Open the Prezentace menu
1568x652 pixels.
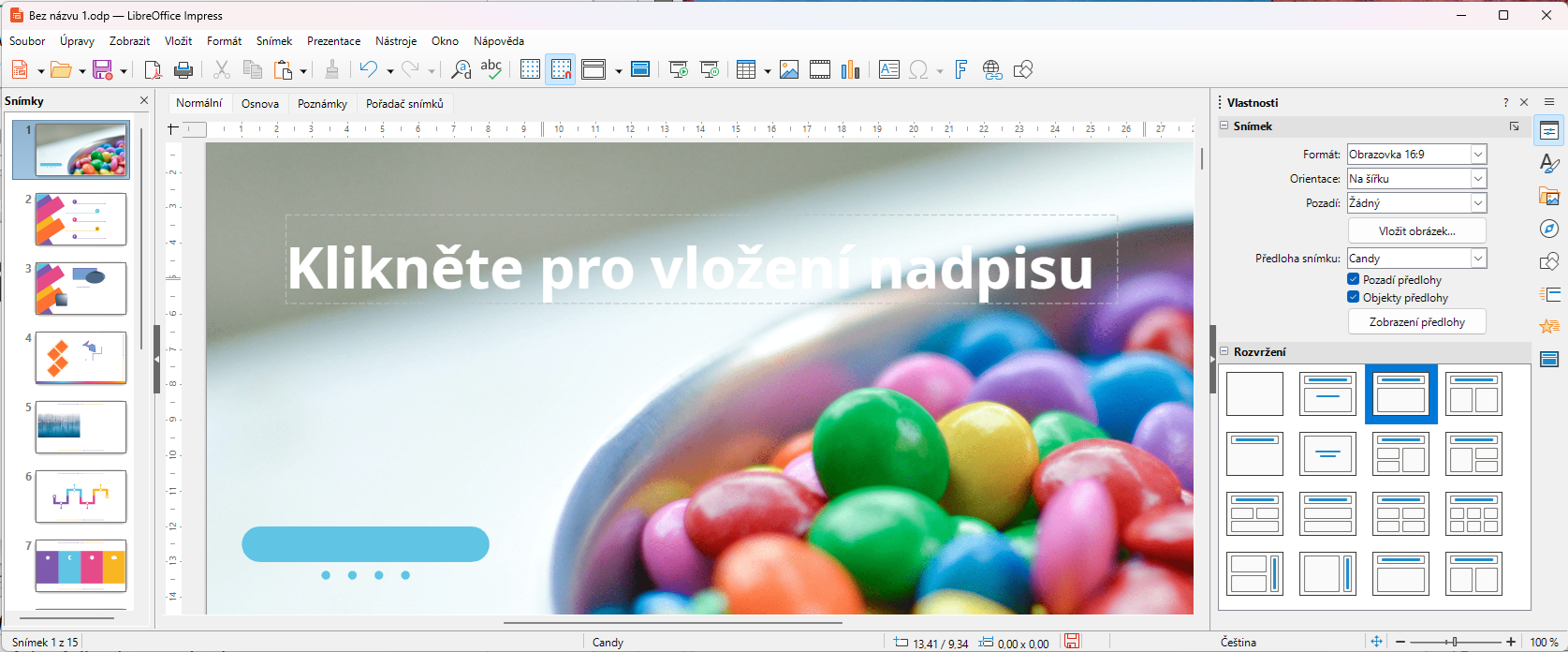(333, 41)
